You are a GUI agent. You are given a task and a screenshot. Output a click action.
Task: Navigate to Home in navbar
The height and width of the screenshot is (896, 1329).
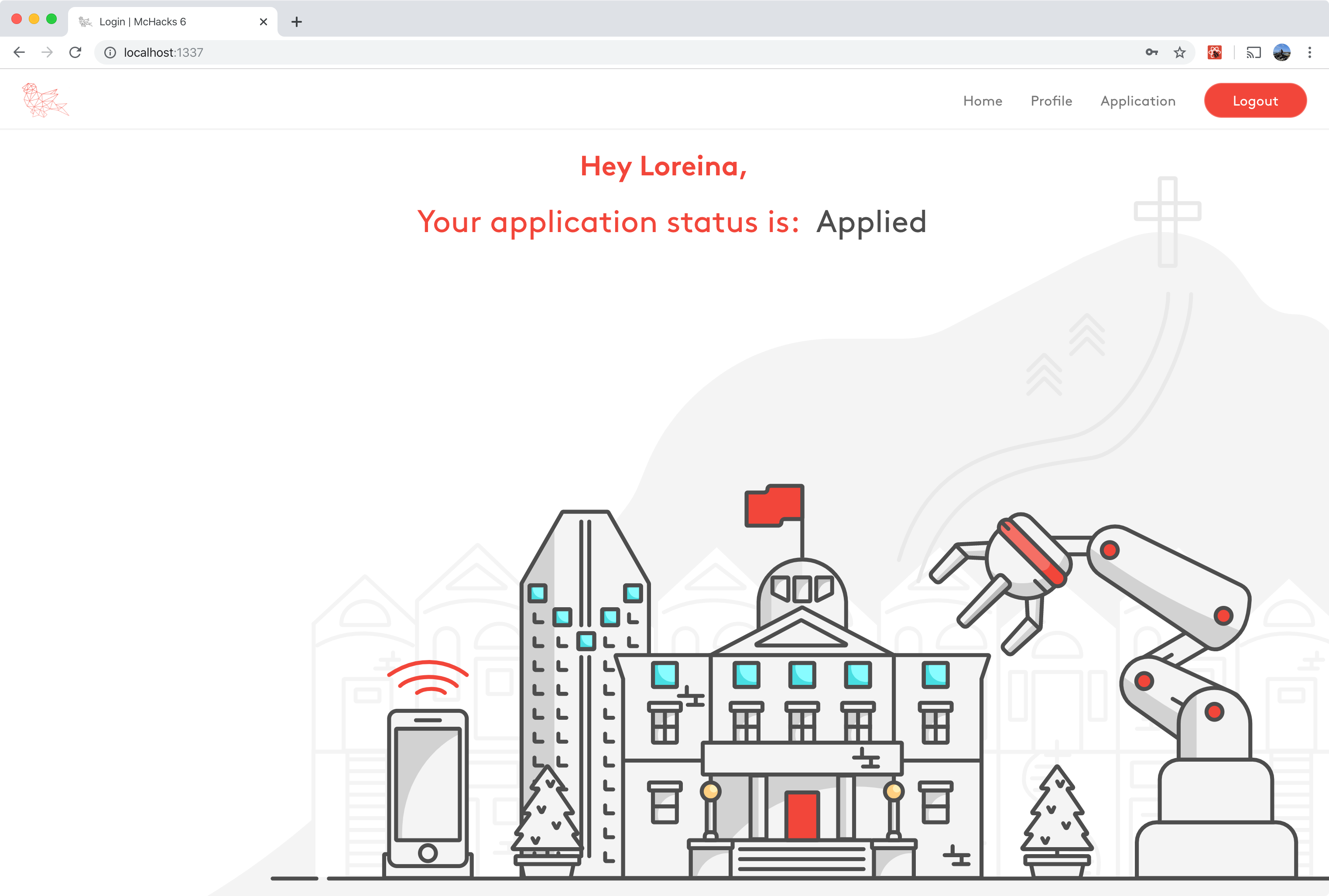[982, 101]
